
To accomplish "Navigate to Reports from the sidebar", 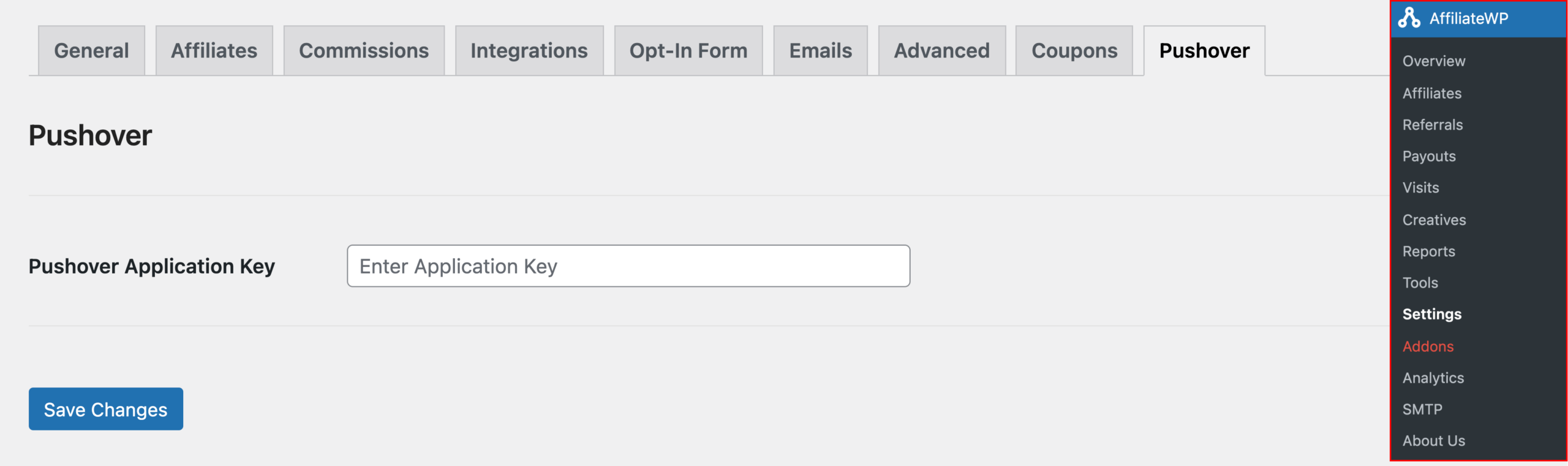I will click(1429, 251).
